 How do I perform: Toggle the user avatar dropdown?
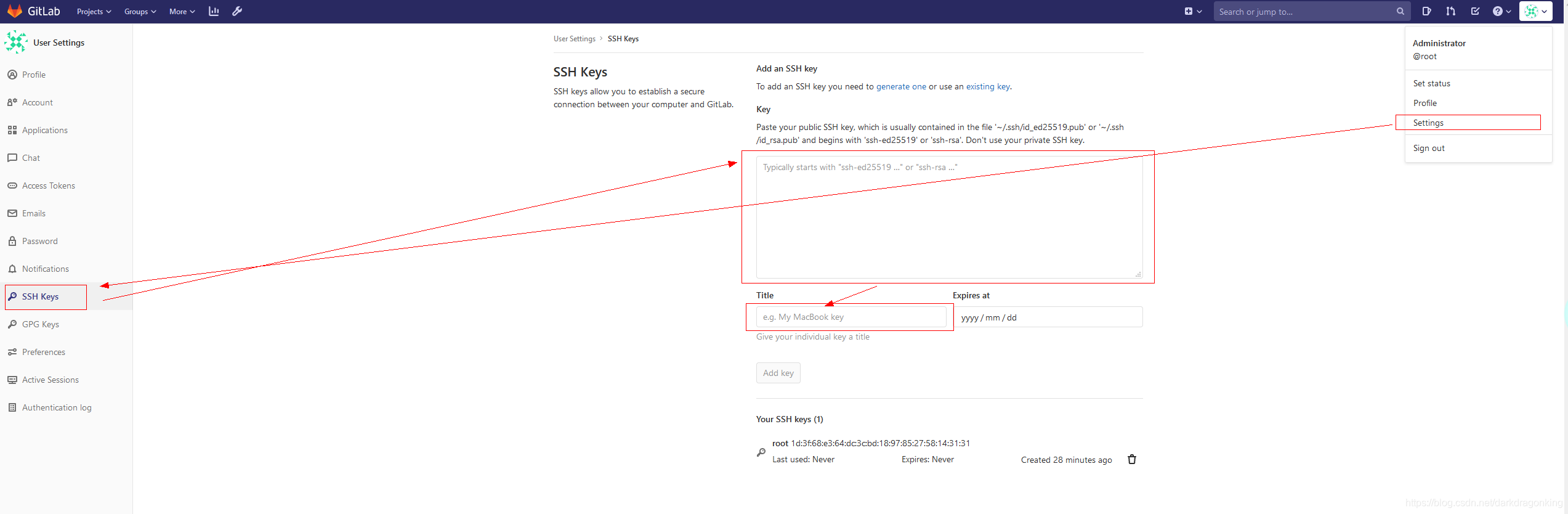pyautogui.click(x=1535, y=11)
